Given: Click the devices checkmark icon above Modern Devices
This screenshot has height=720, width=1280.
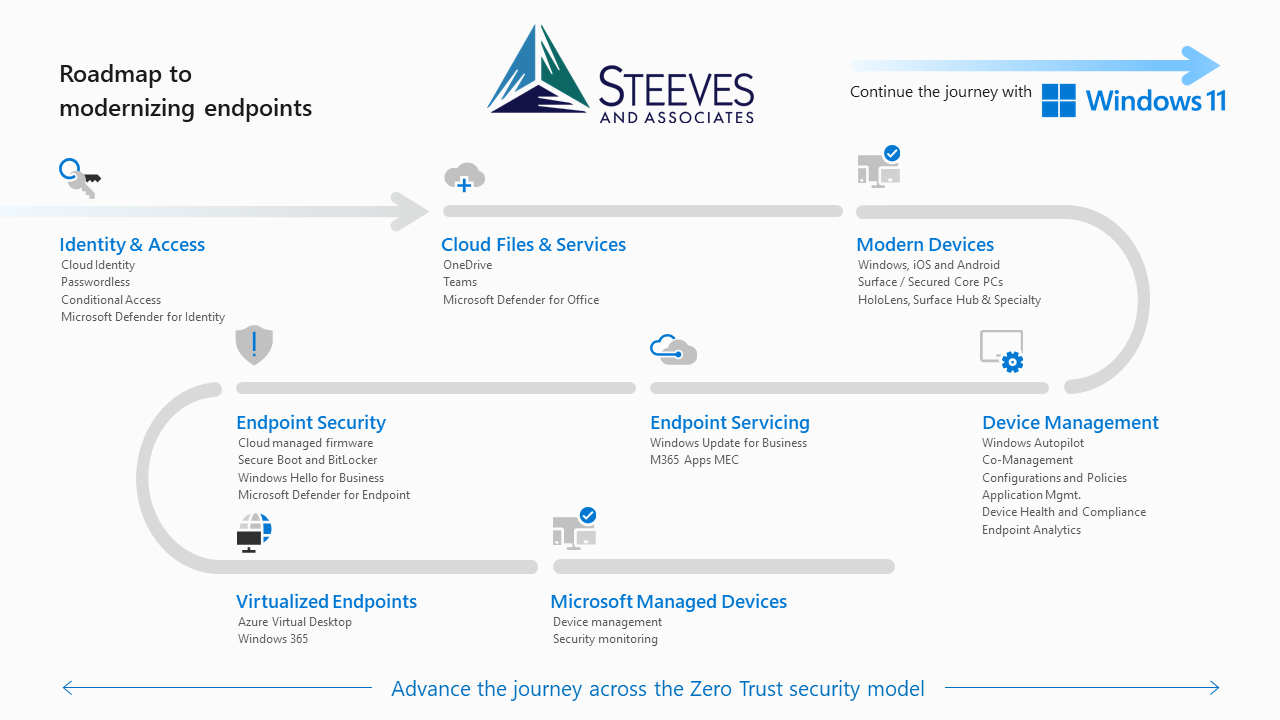Looking at the screenshot, I should click(879, 166).
